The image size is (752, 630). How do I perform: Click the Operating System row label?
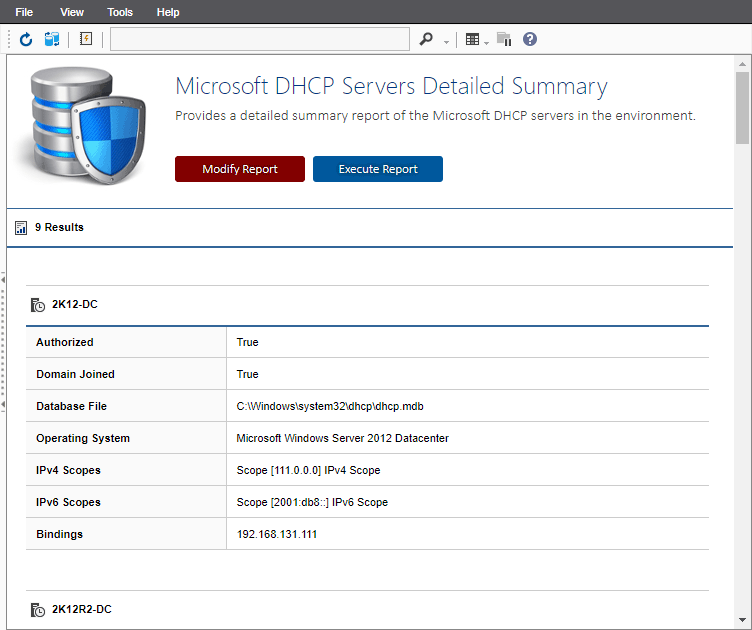pos(83,439)
